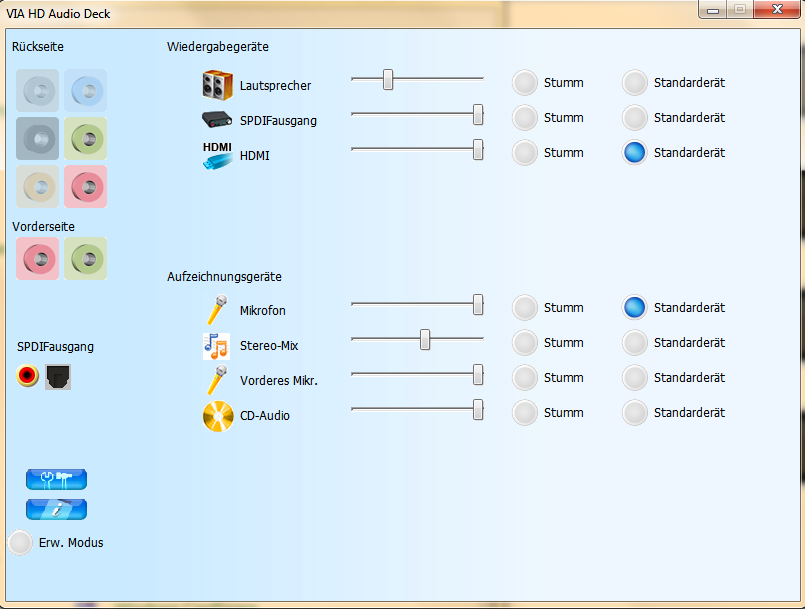Click the red coaxial SPDIF connector icon
The width and height of the screenshot is (805, 609).
click(28, 376)
